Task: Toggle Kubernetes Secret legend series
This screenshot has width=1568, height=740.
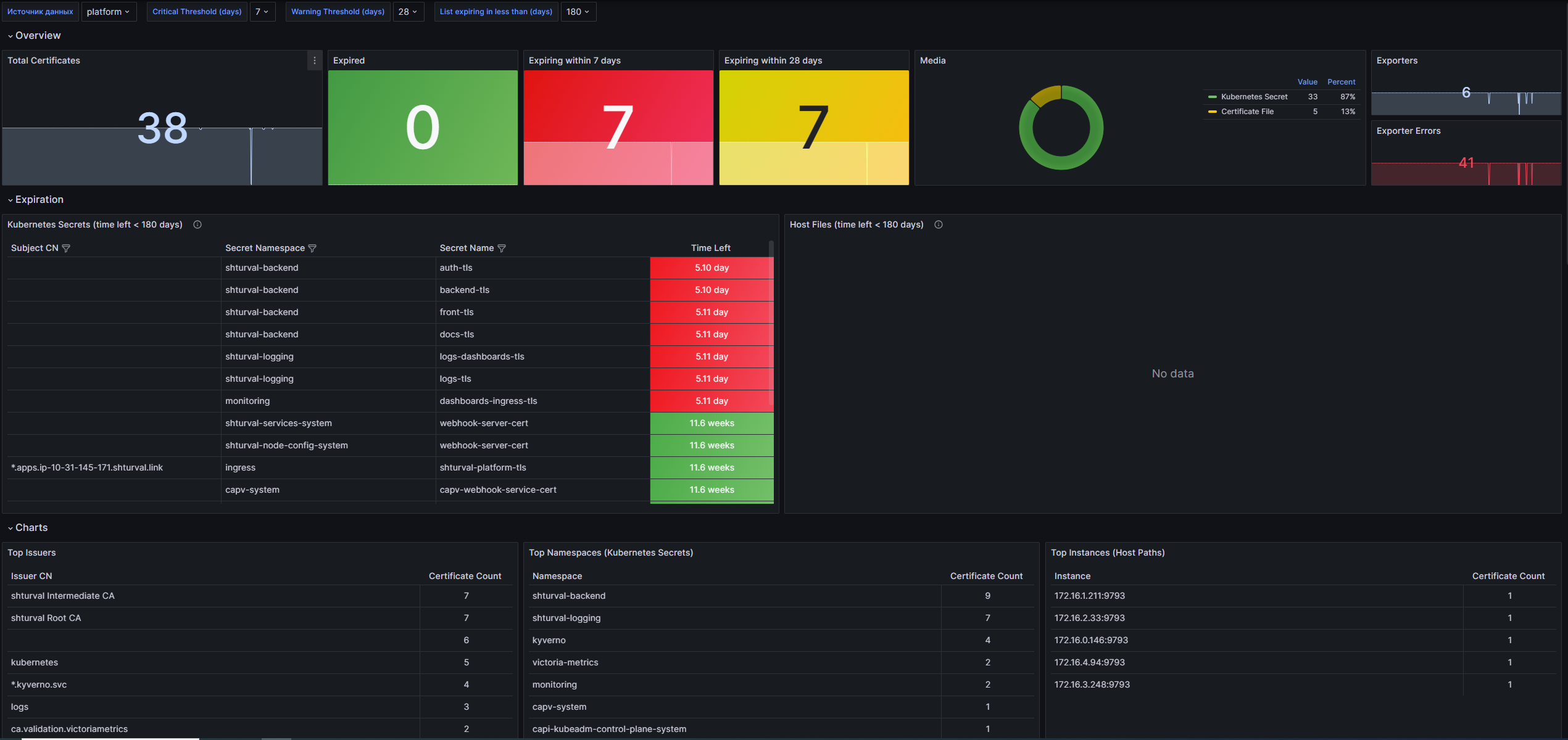Action: (x=1254, y=97)
